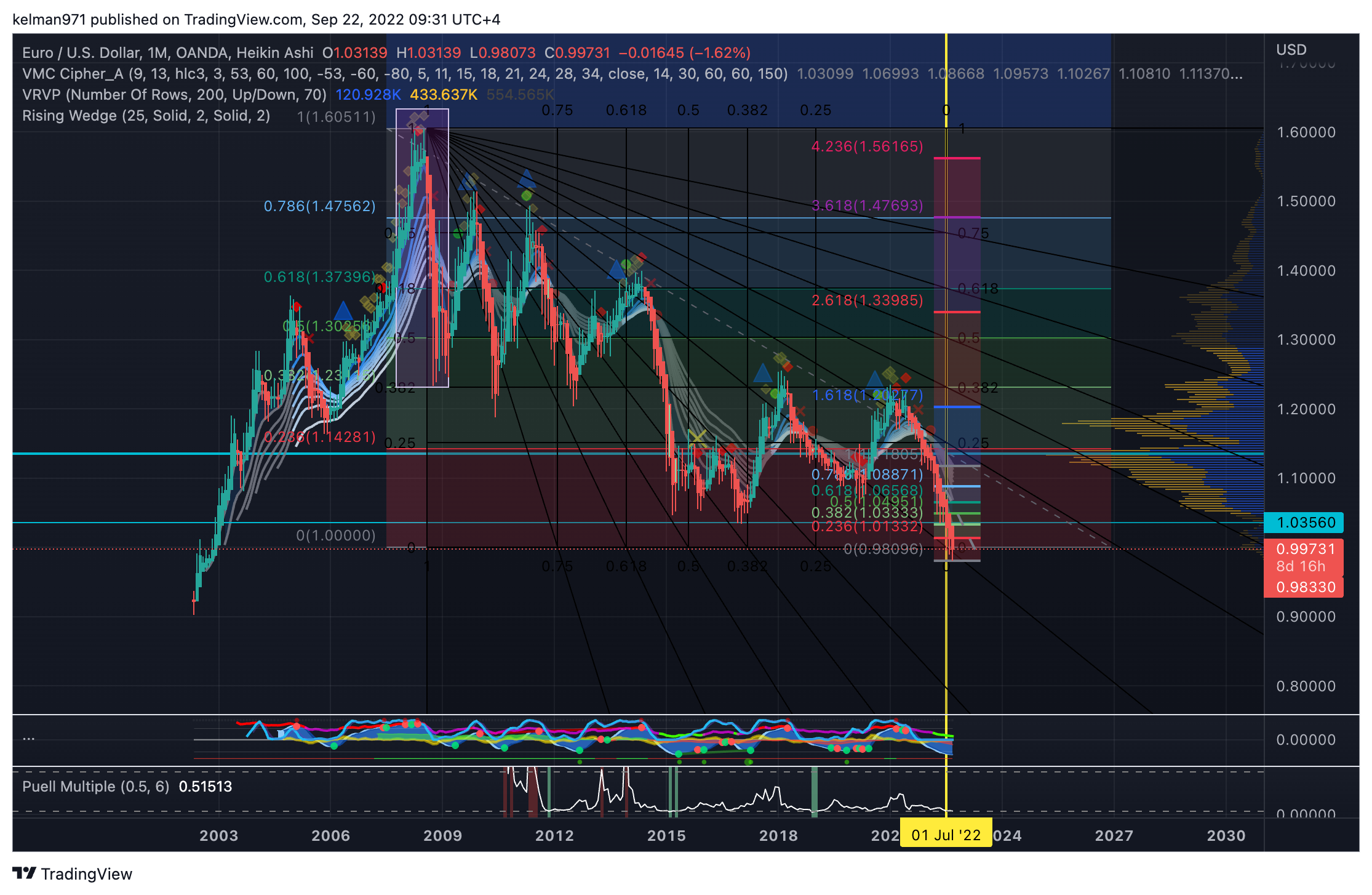
Task: Click the yellow 01 Jul '22 date marker
Action: pyautogui.click(x=946, y=835)
